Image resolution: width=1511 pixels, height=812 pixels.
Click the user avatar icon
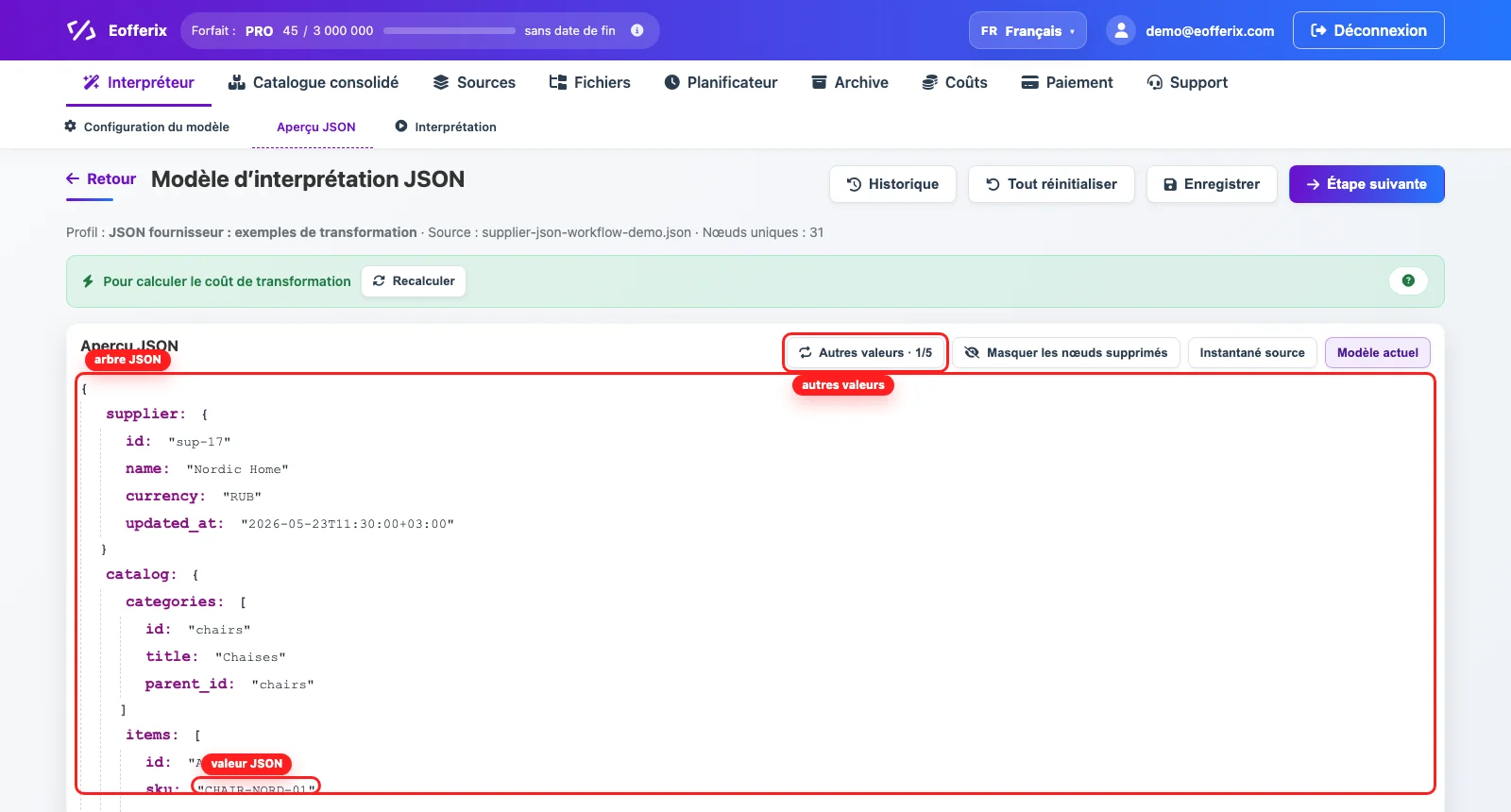(1121, 30)
